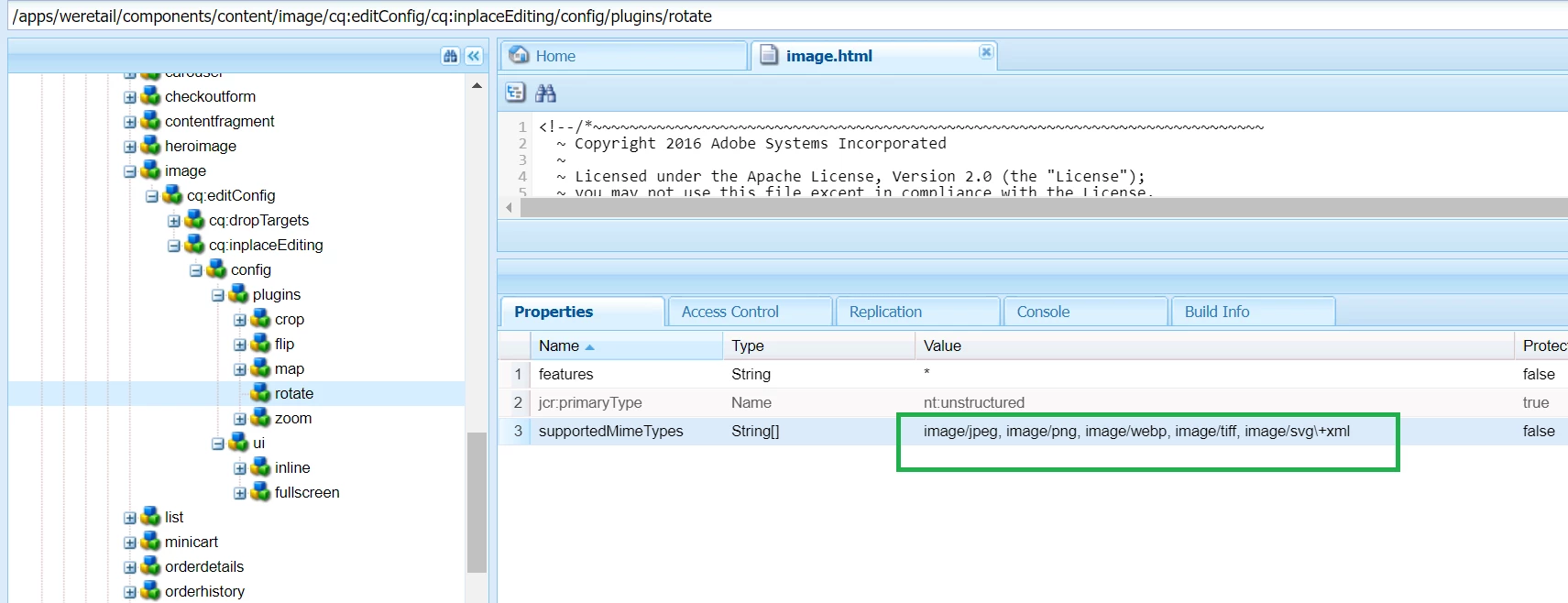The height and width of the screenshot is (603, 1568).
Task: Open the Replication tab
Action: pyautogui.click(x=918, y=312)
